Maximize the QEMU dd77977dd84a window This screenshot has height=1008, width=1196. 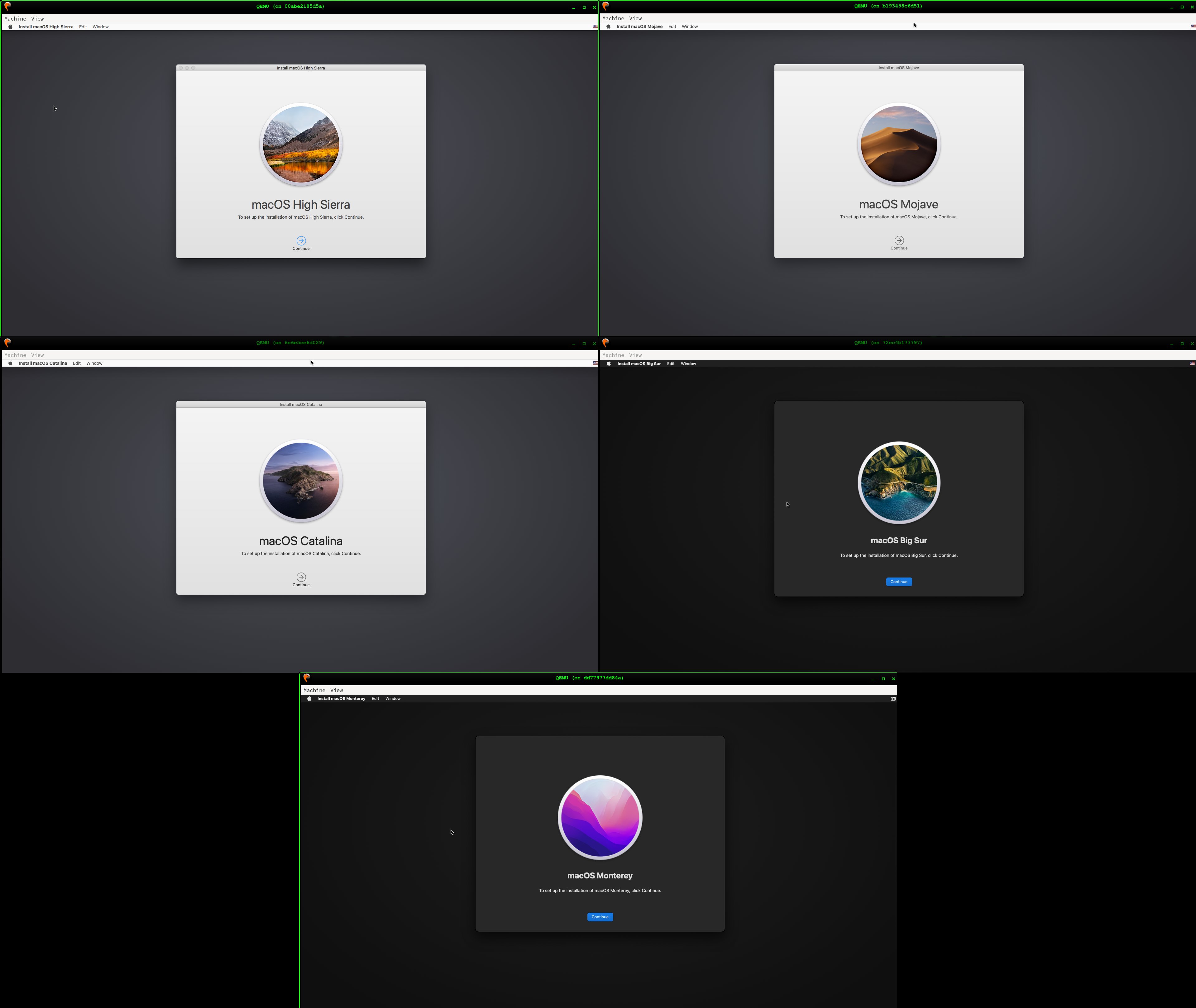point(883,679)
